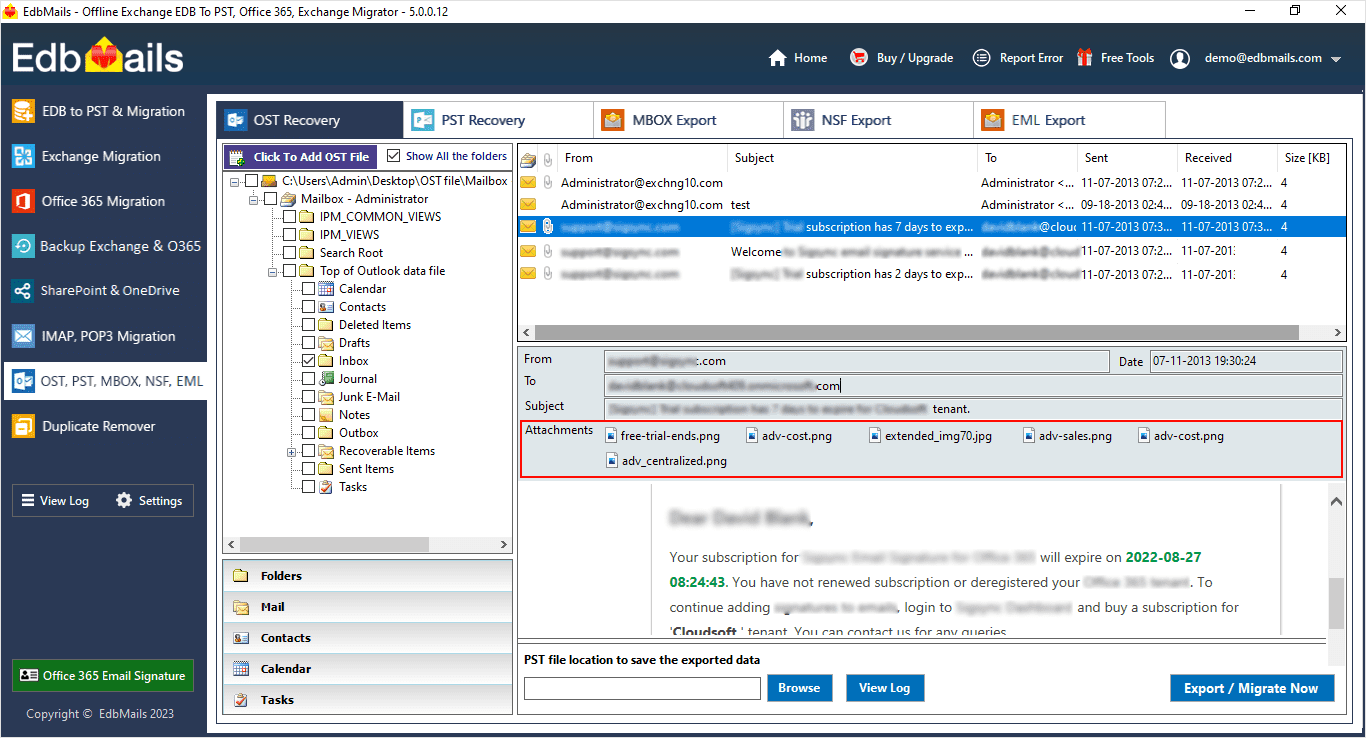This screenshot has width=1366, height=738.
Task: Click the Duplicate Remover sidebar icon
Action: point(23,426)
